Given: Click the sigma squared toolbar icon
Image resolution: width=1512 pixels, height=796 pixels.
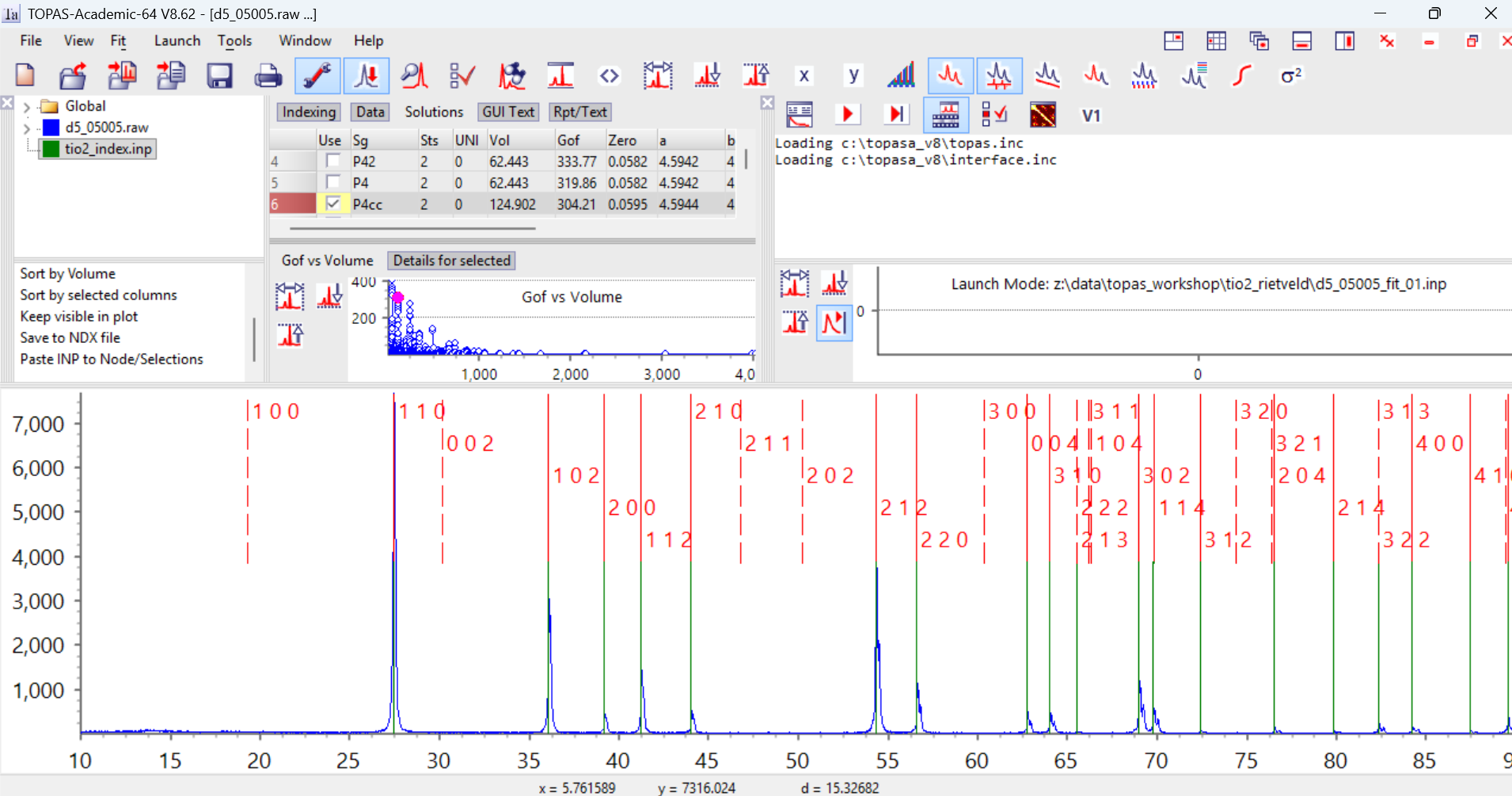Looking at the screenshot, I should (x=1291, y=76).
